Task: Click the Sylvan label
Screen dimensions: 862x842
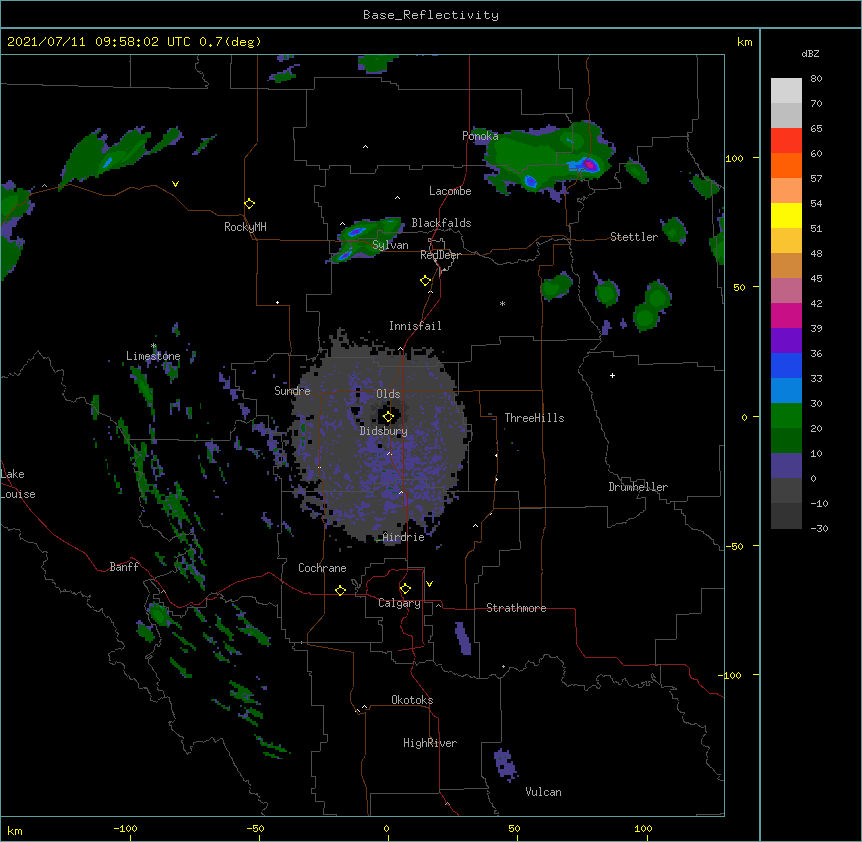Action: [x=390, y=245]
